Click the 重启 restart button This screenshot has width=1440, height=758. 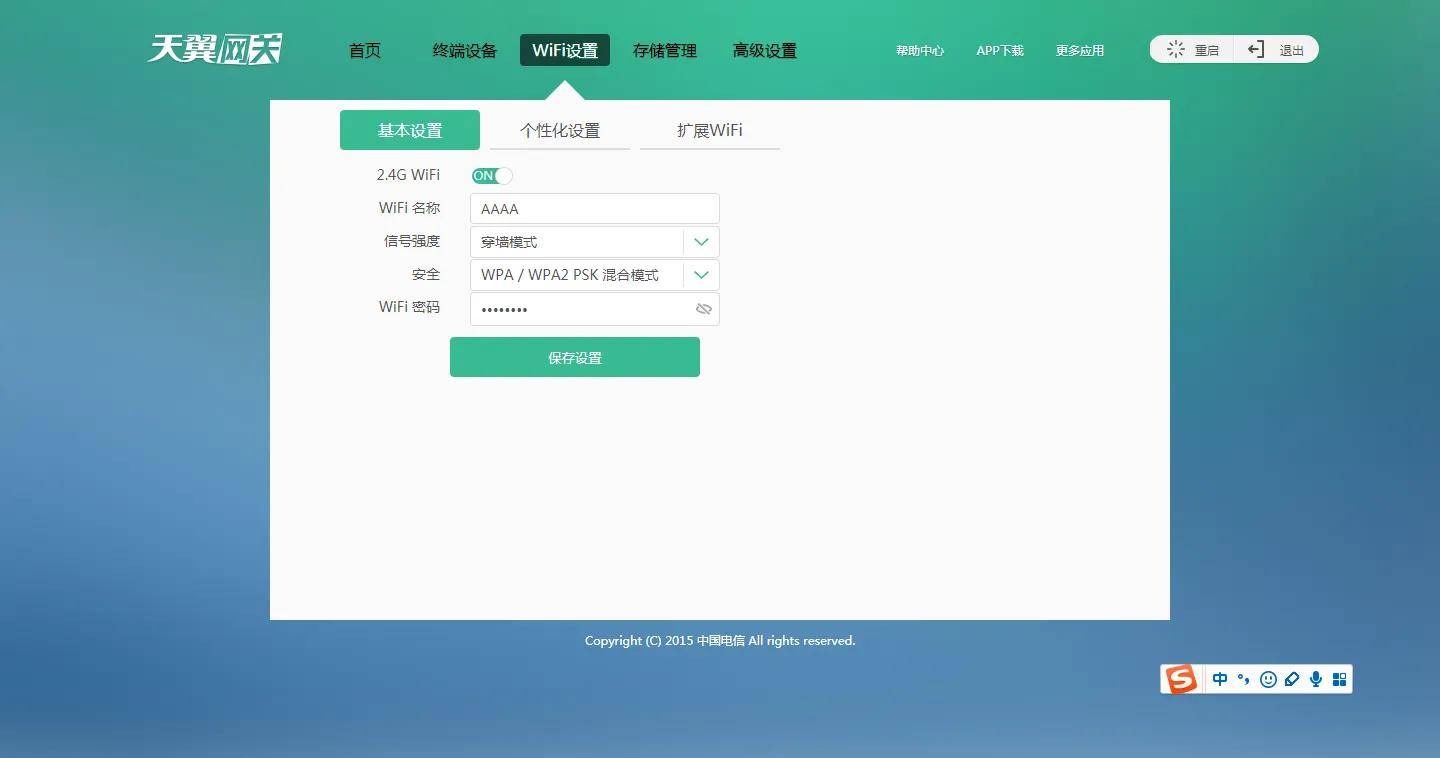point(1192,49)
